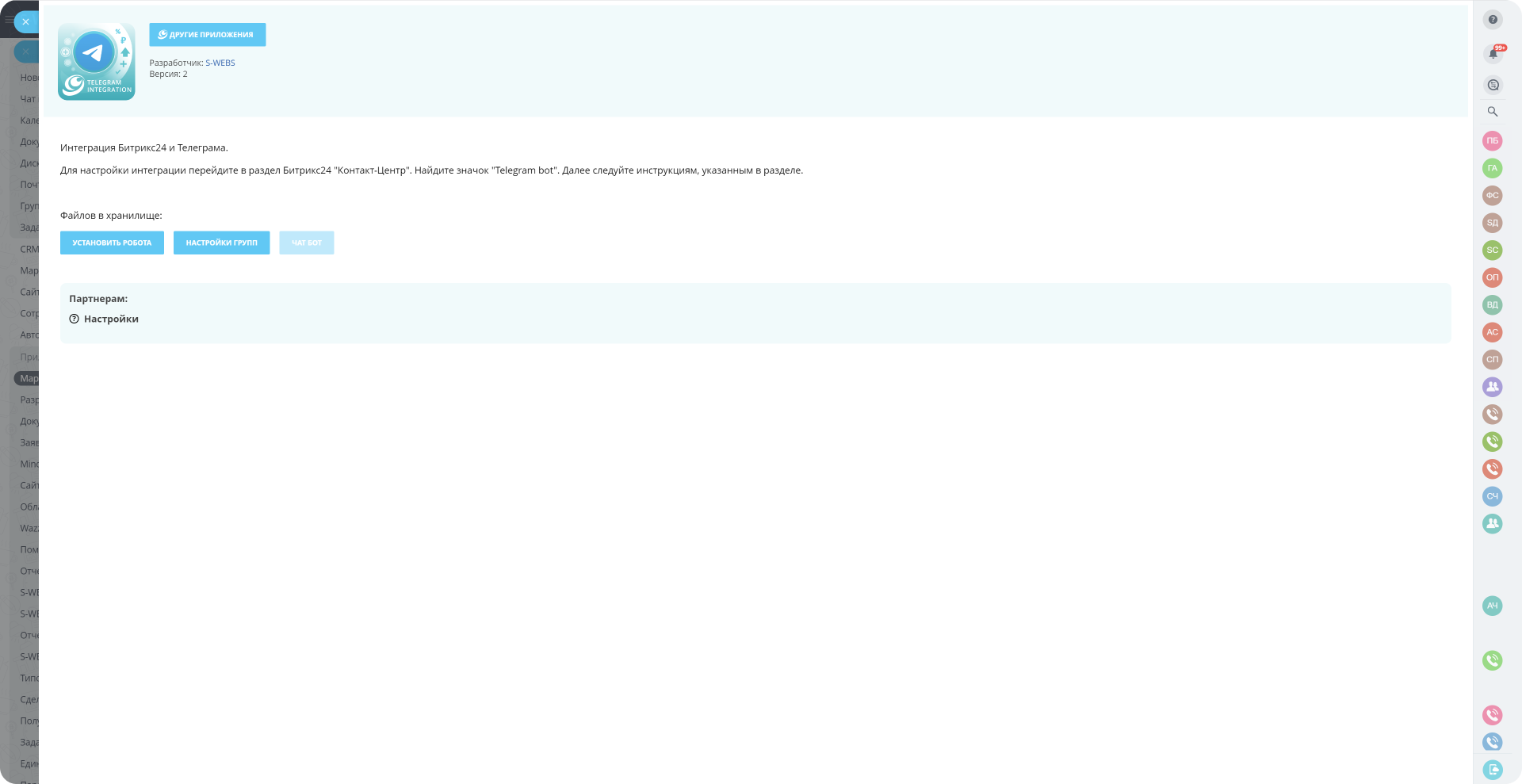Open chat with contact СП

tap(1493, 360)
